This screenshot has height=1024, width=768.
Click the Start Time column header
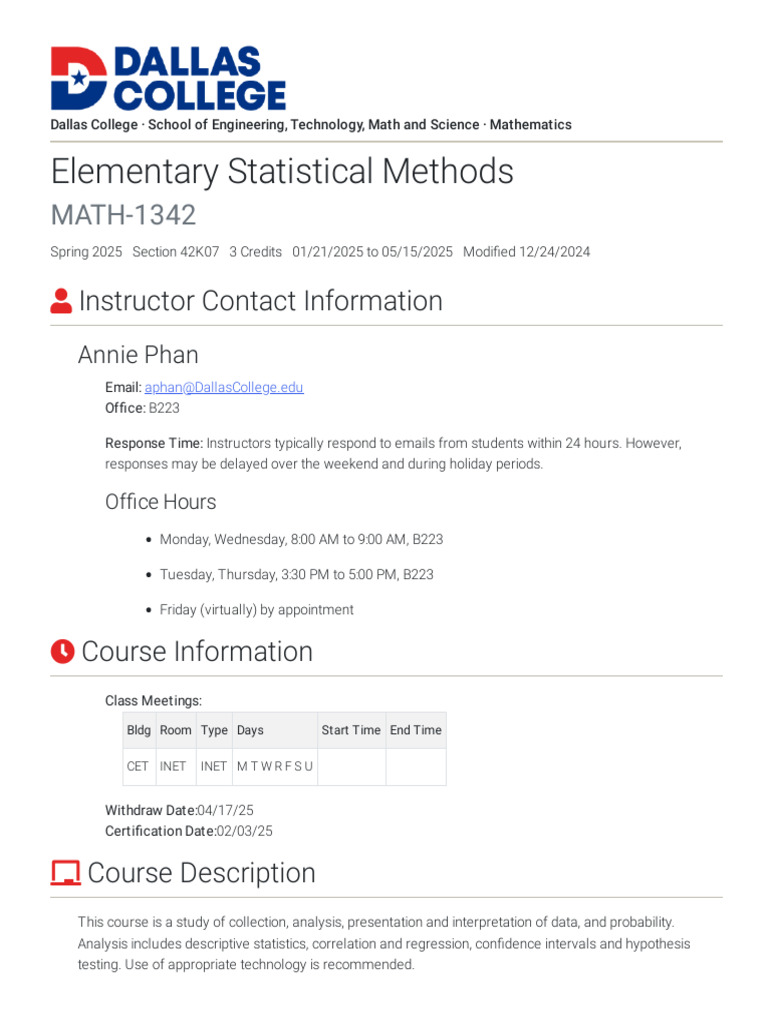(351, 730)
